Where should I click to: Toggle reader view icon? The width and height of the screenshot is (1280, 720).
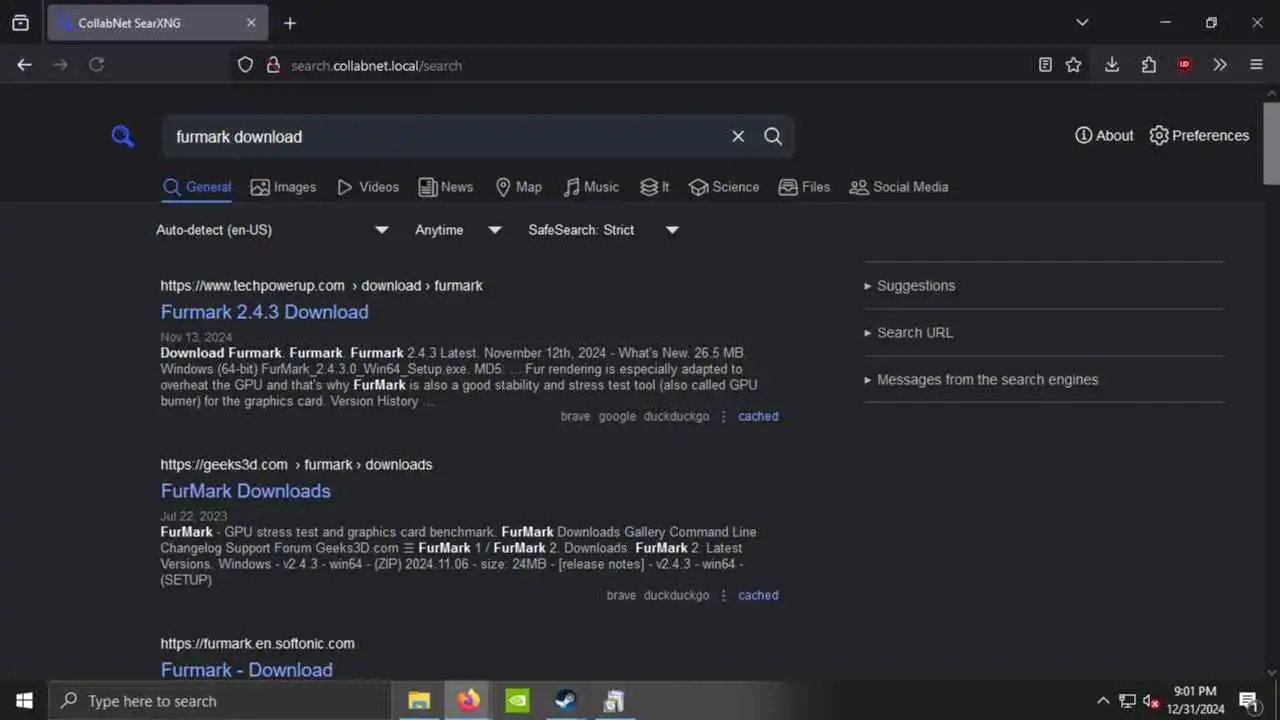coord(1045,65)
